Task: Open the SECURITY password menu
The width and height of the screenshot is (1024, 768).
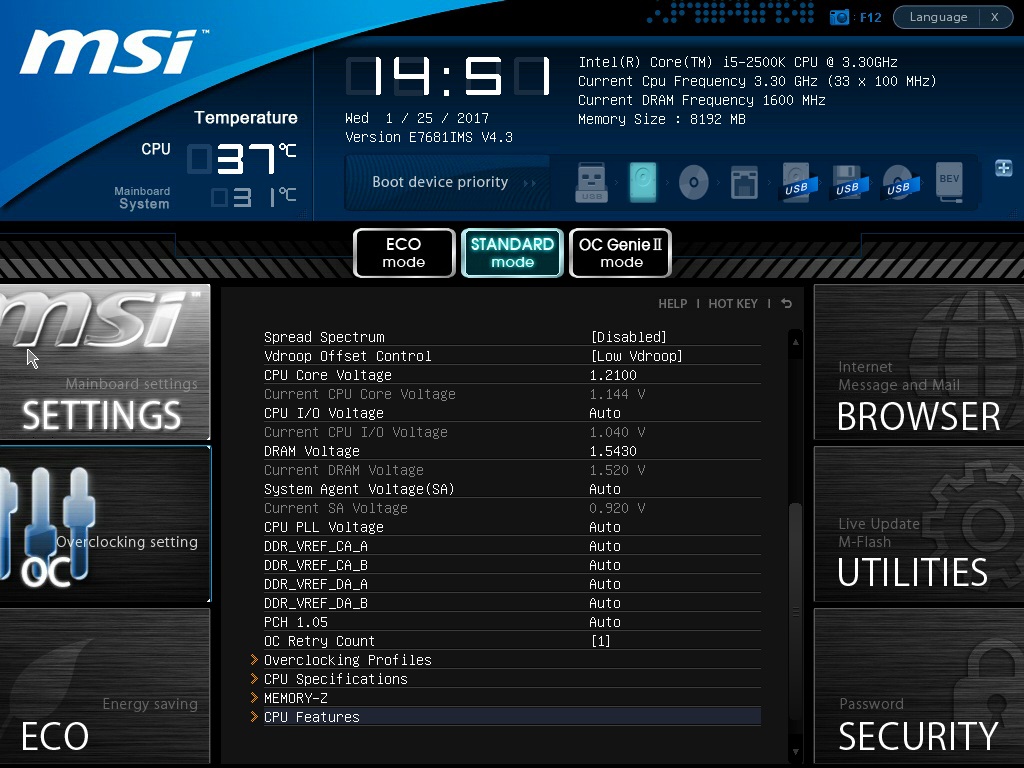Action: (x=919, y=686)
